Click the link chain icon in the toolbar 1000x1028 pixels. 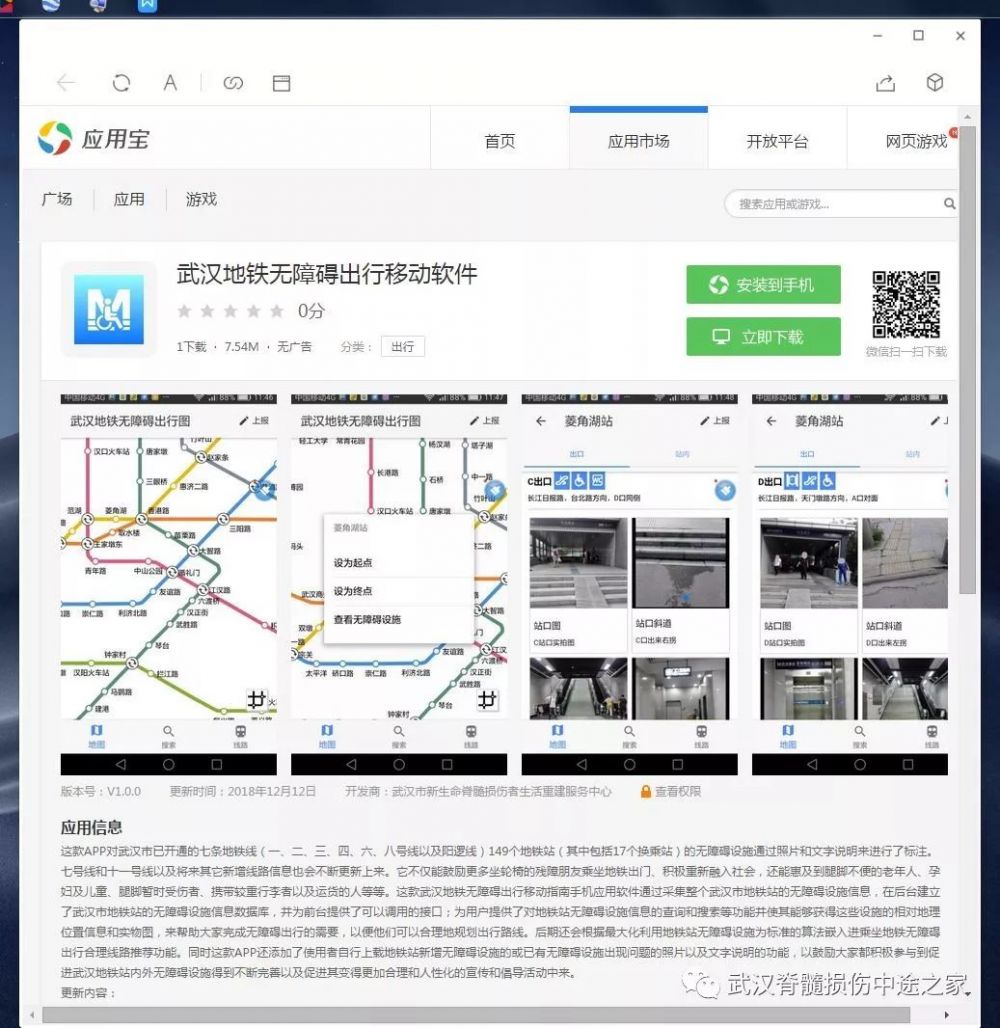[x=233, y=83]
